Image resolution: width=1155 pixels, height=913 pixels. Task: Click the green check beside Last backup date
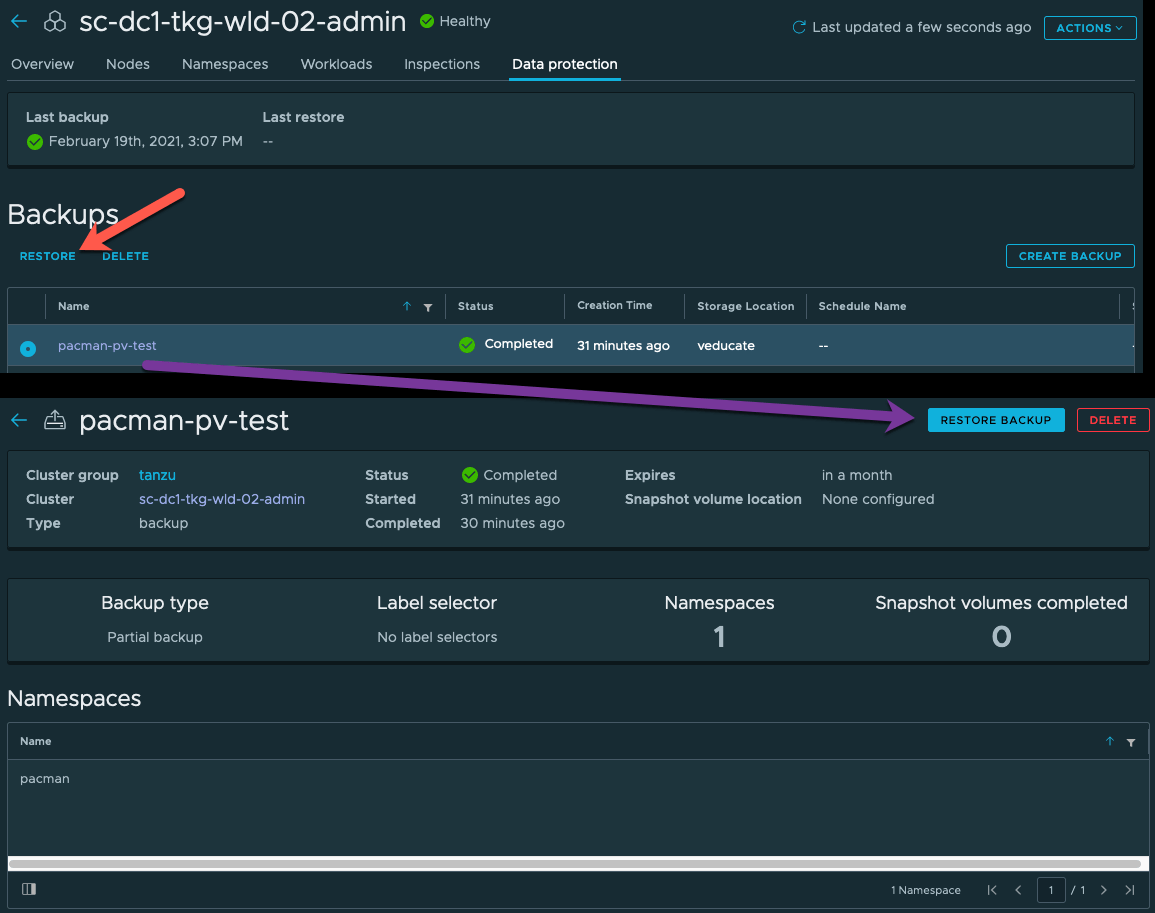pos(35,141)
